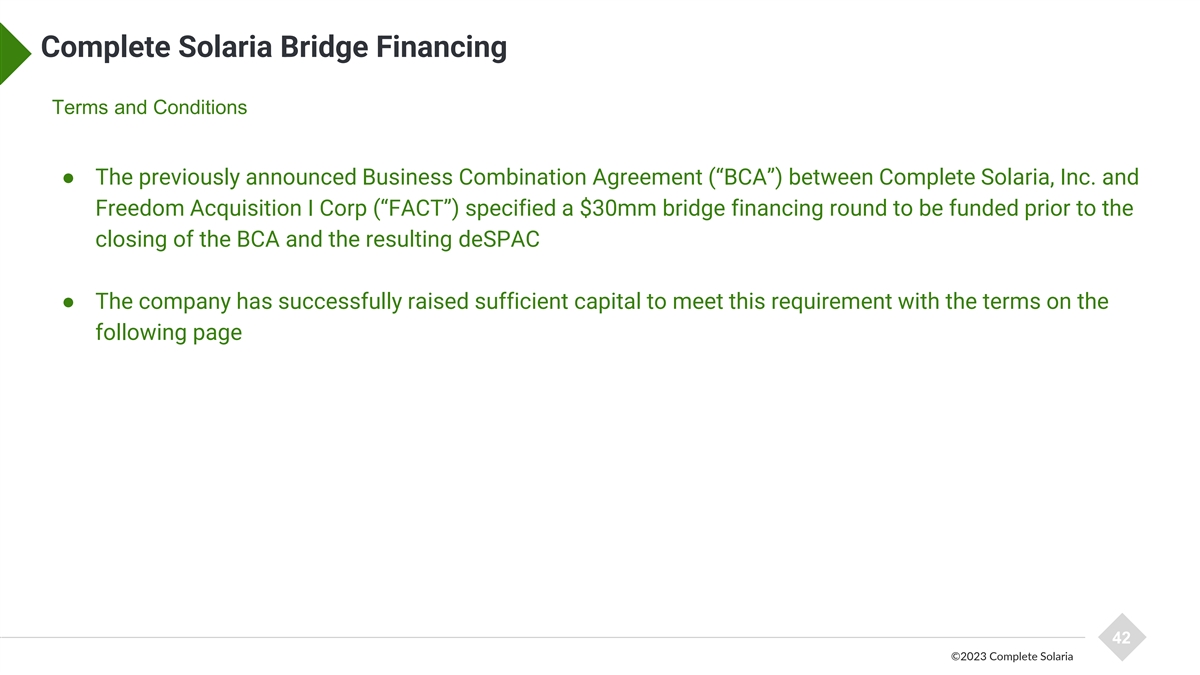Click the diamond page number 42 badge
Image resolution: width=1200 pixels, height=675 pixels.
pyautogui.click(x=1121, y=638)
